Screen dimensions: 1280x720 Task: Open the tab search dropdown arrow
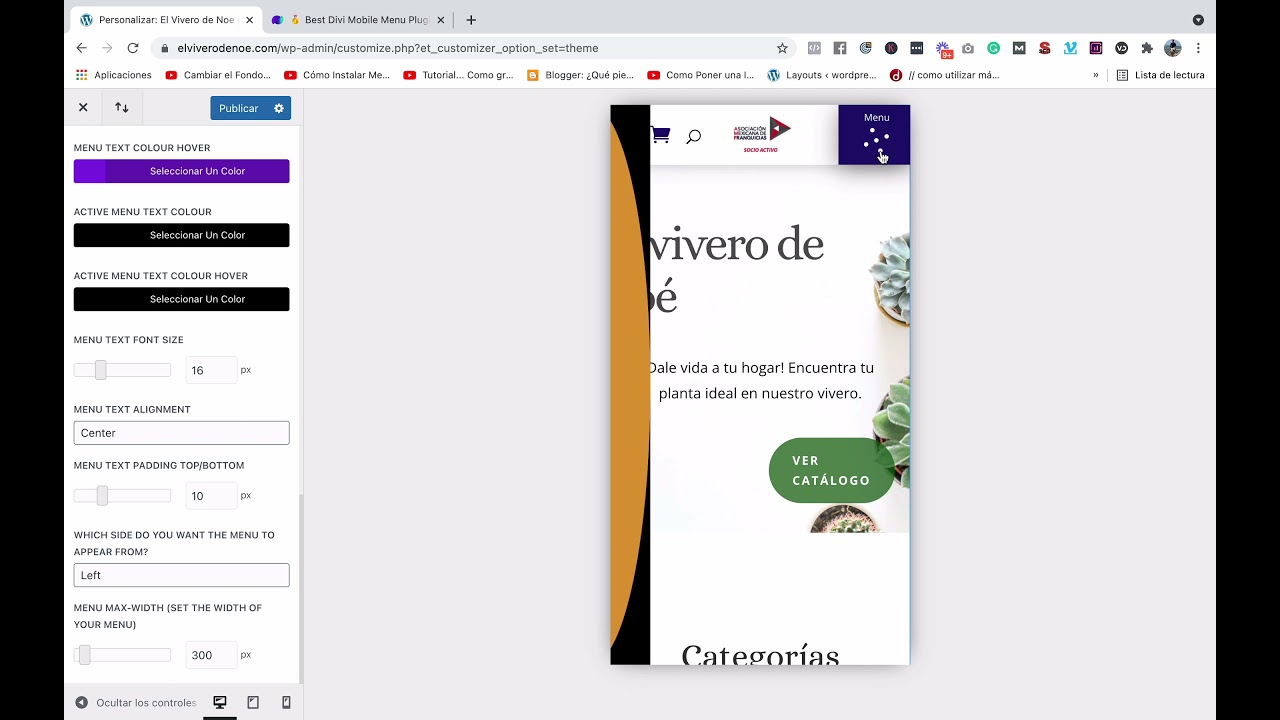click(x=1198, y=20)
